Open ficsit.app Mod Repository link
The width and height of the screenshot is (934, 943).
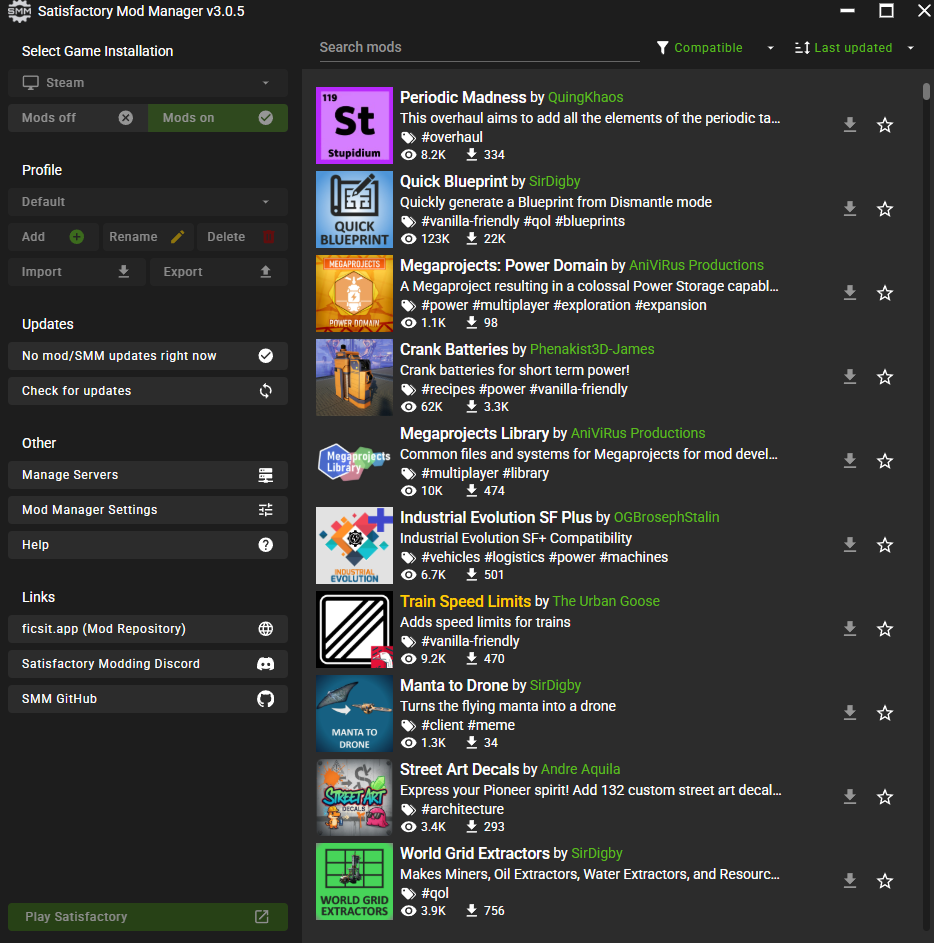148,629
